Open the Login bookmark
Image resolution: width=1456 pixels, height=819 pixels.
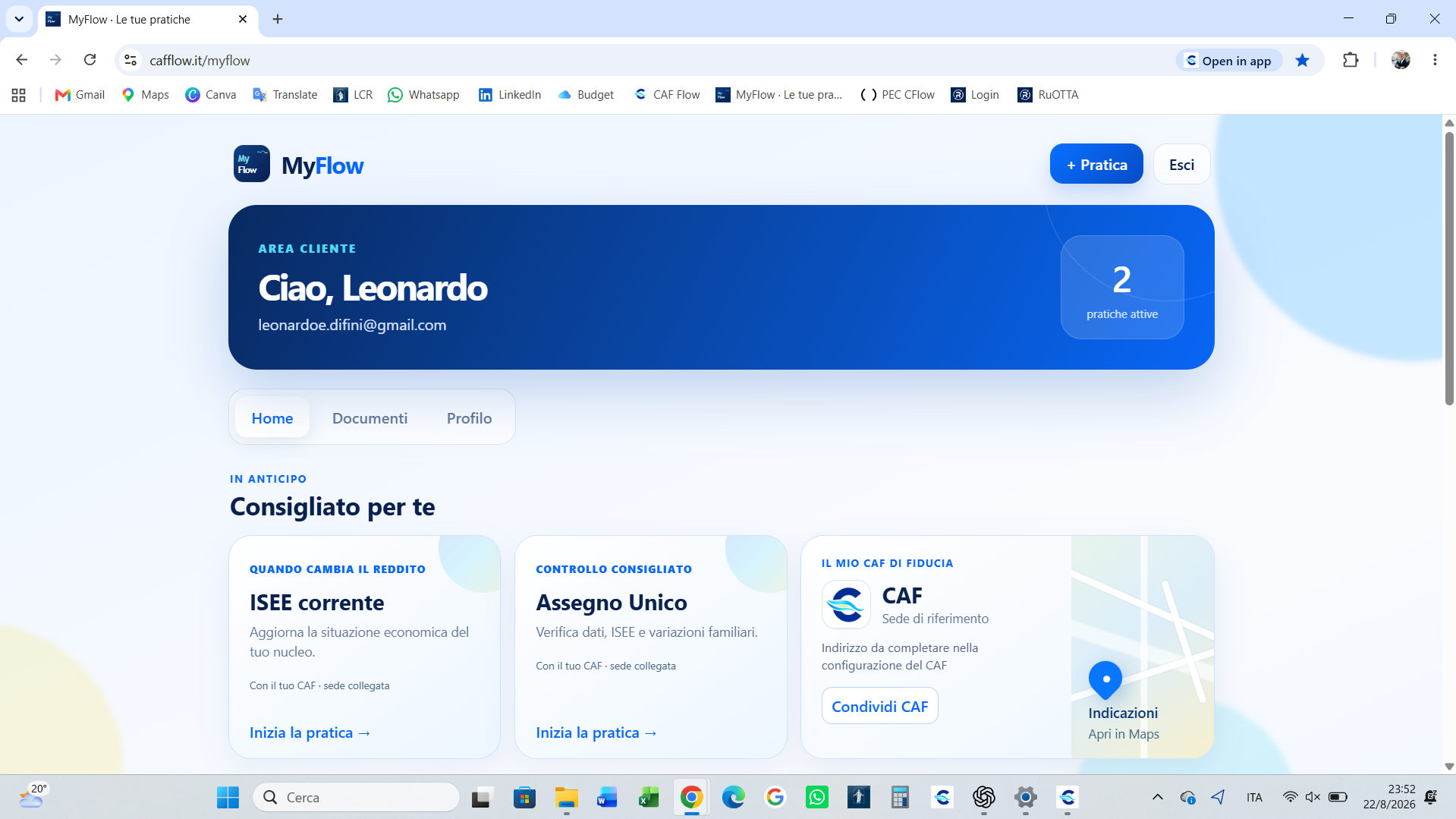click(x=975, y=95)
